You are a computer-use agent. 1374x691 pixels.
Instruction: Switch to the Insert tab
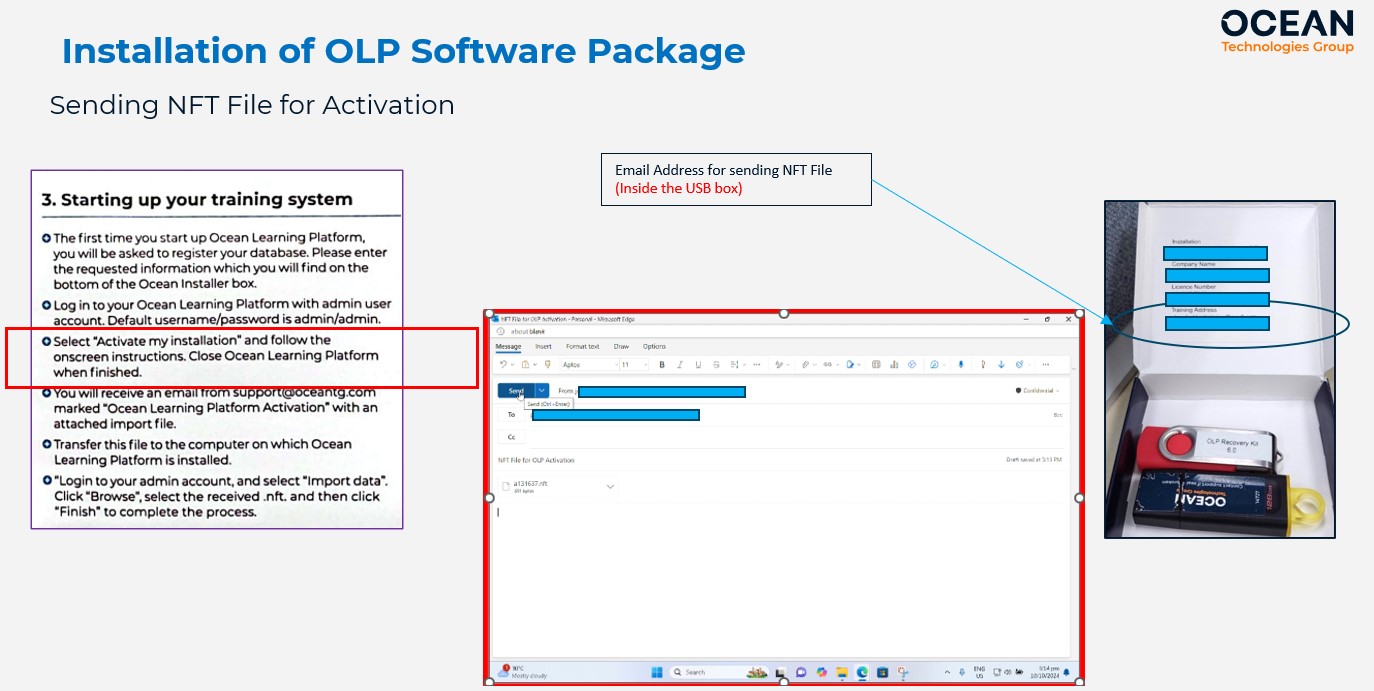543,347
